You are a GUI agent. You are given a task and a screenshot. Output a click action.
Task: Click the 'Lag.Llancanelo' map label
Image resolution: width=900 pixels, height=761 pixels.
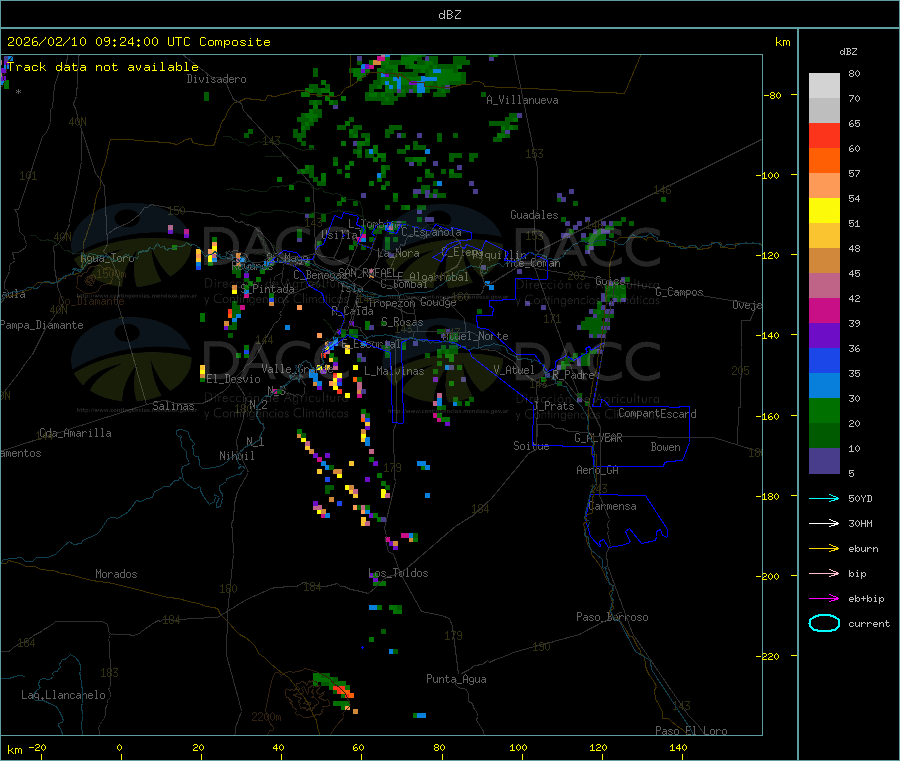(63, 695)
